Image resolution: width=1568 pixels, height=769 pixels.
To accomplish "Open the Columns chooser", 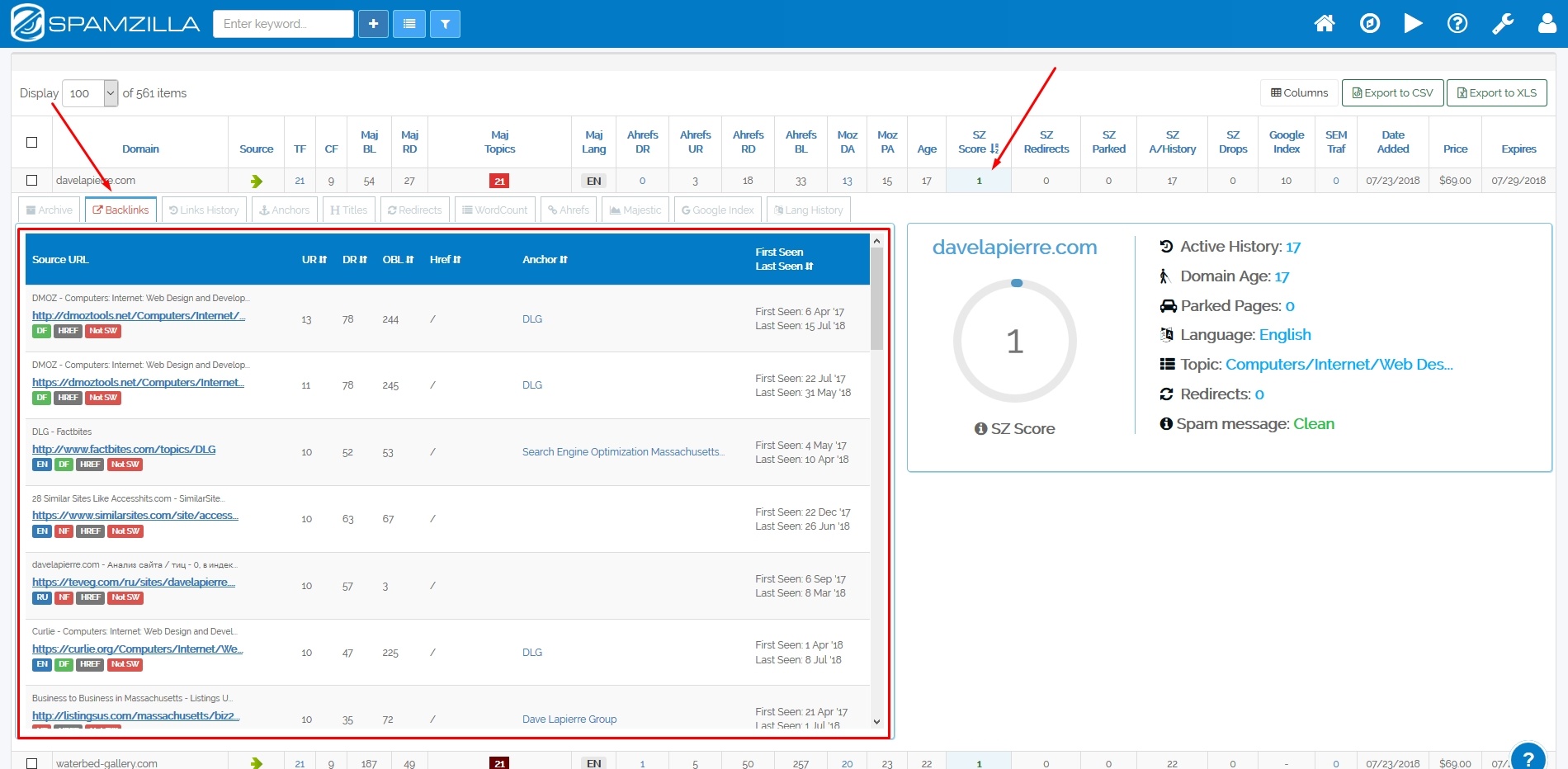I will point(1300,93).
